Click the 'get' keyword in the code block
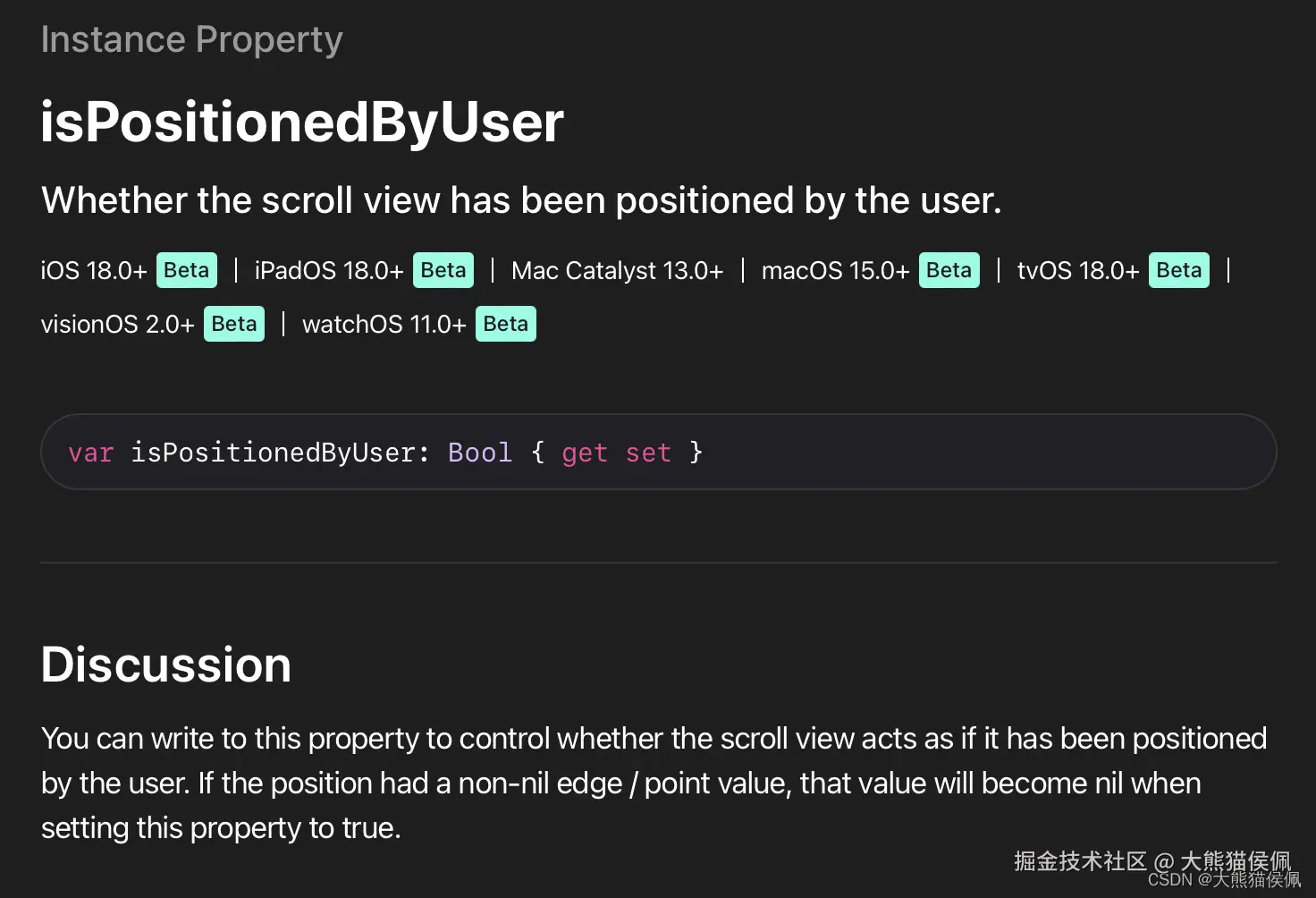Viewport: 1316px width, 898px height. (x=584, y=453)
